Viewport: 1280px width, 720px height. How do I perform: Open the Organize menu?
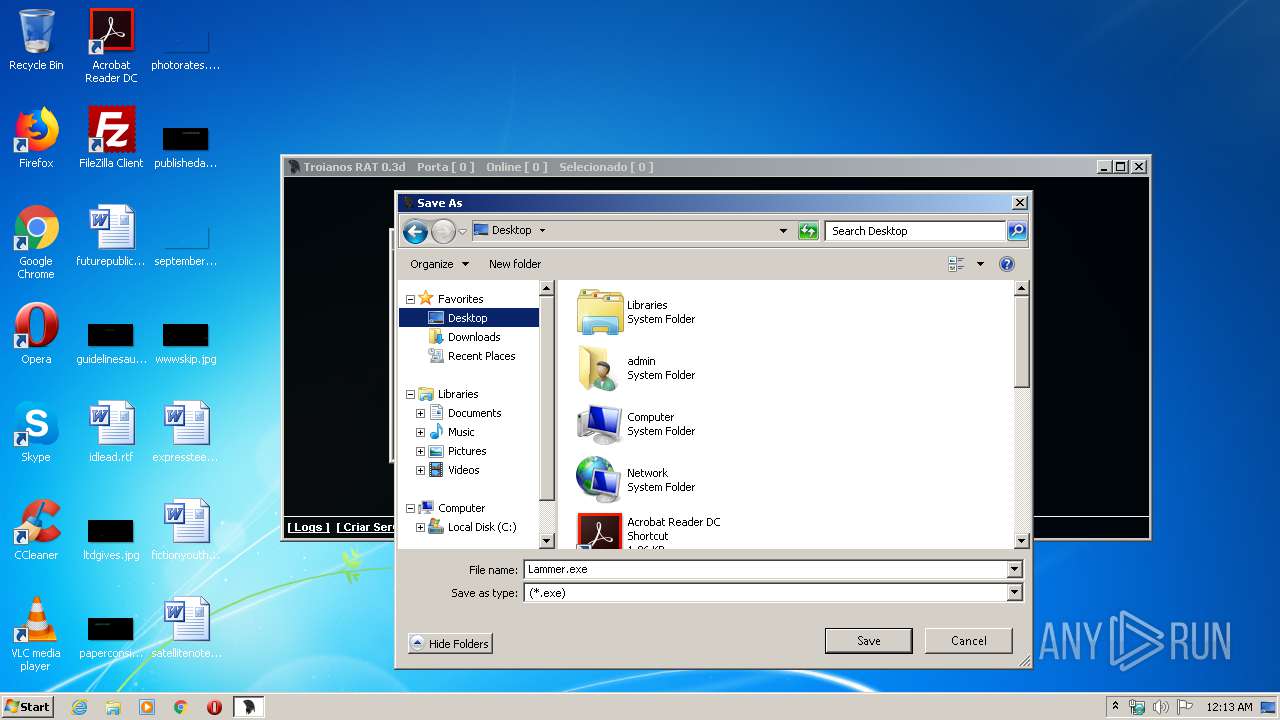[439, 264]
